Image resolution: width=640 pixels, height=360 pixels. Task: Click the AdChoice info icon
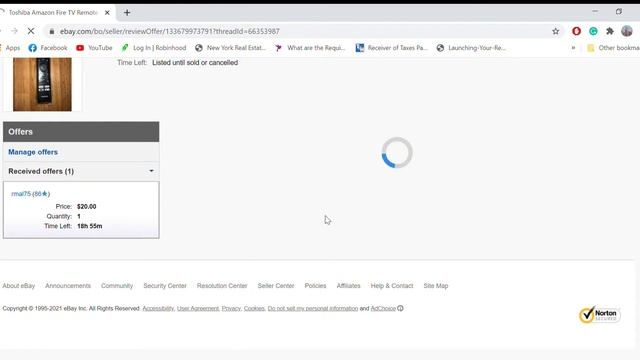(x=400, y=308)
